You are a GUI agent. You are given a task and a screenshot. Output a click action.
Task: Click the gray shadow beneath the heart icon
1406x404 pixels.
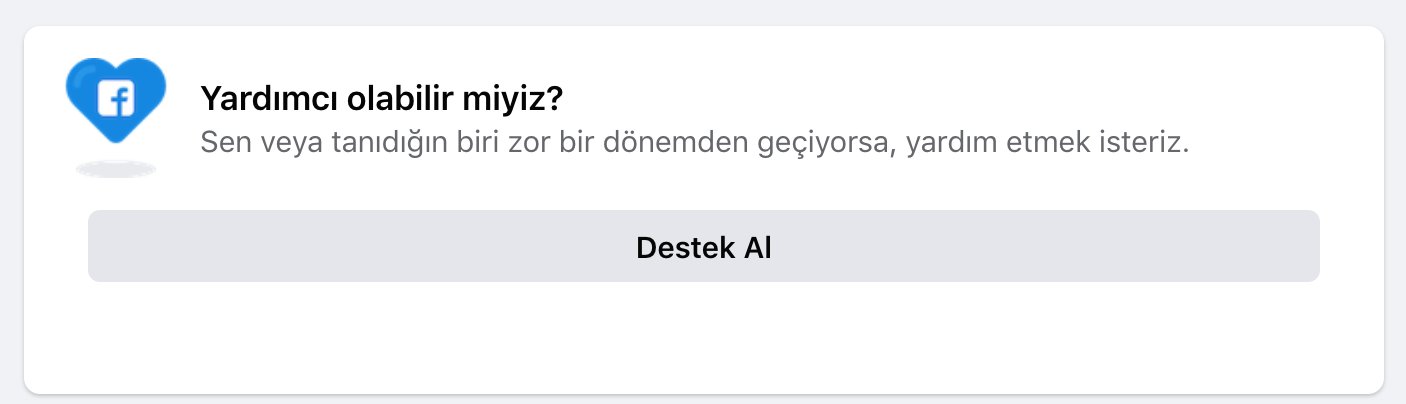point(116,168)
